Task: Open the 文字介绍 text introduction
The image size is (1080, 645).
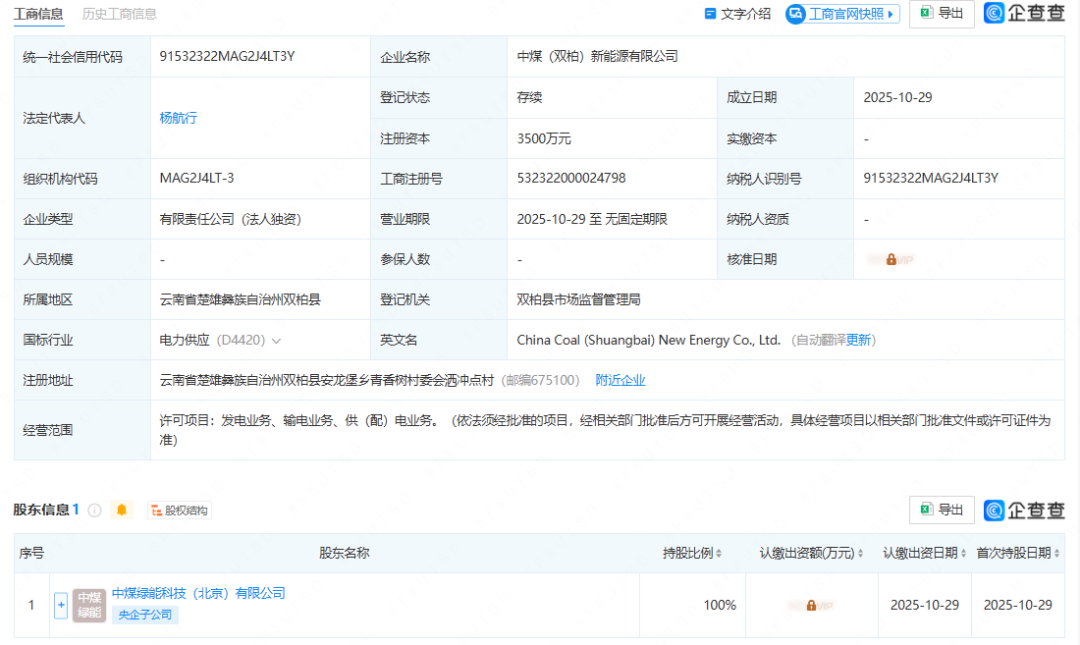Action: [738, 14]
